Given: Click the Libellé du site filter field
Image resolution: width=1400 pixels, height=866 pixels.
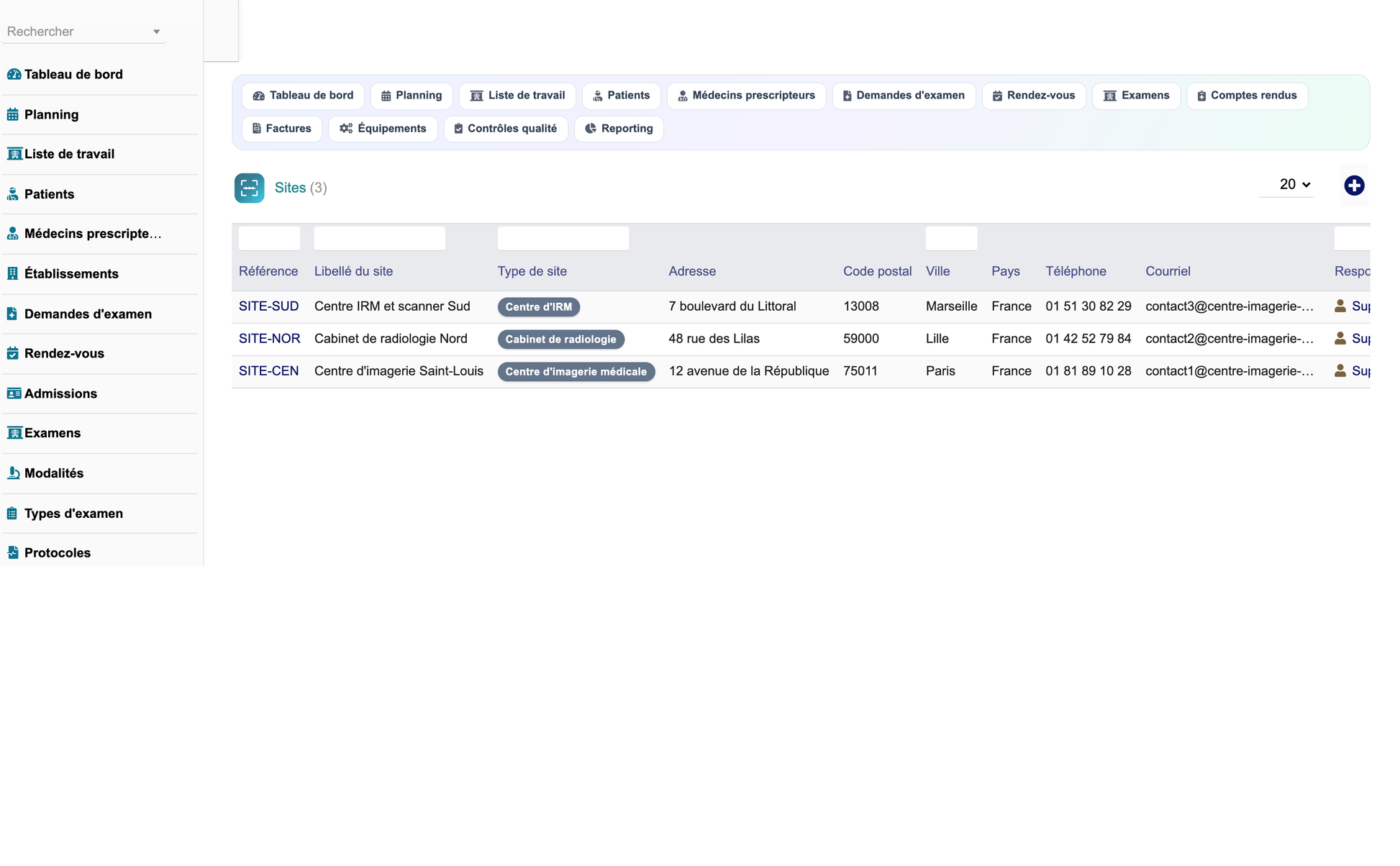Looking at the screenshot, I should [380, 238].
